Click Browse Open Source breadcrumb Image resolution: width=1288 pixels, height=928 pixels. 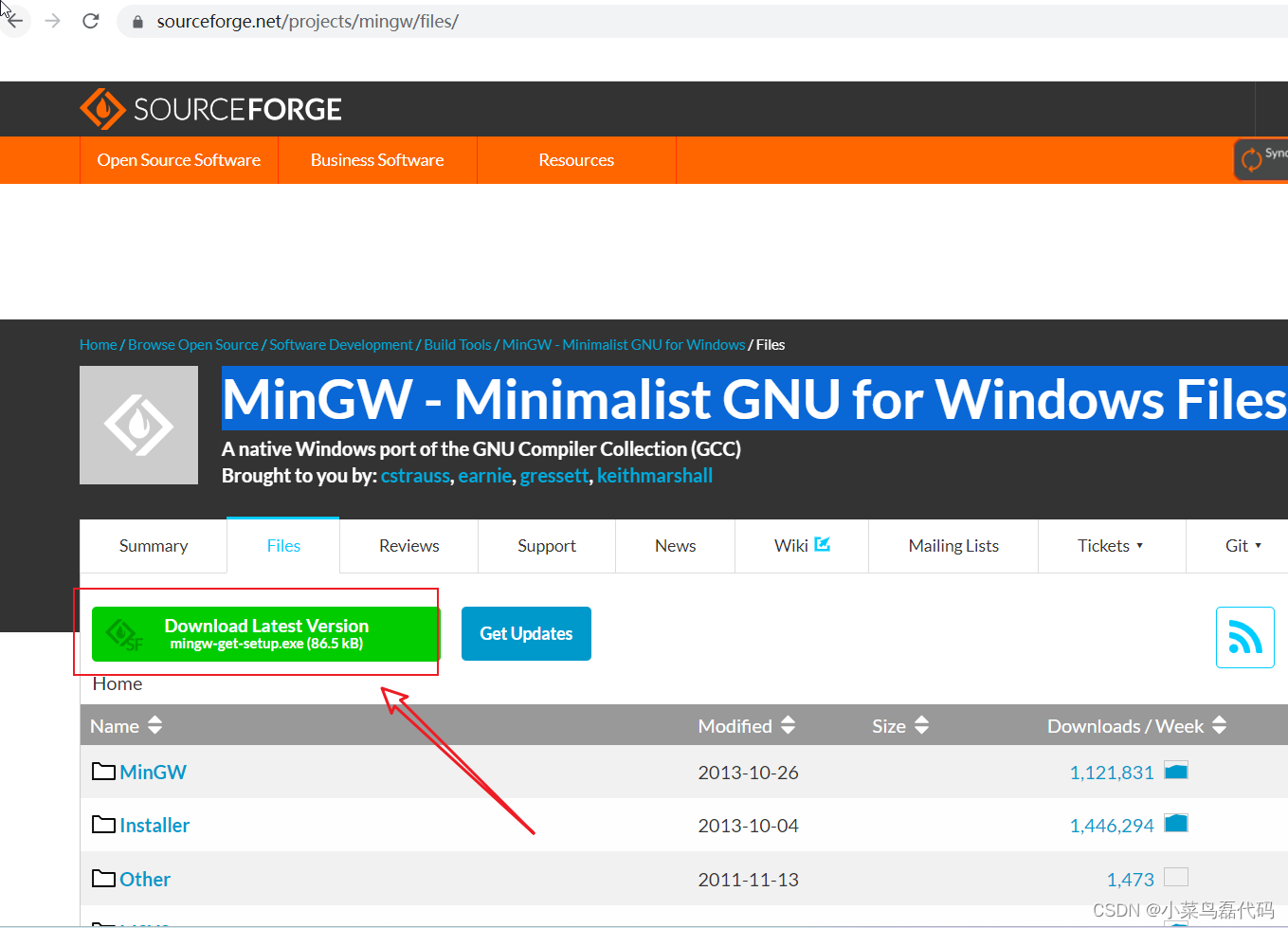click(x=193, y=345)
